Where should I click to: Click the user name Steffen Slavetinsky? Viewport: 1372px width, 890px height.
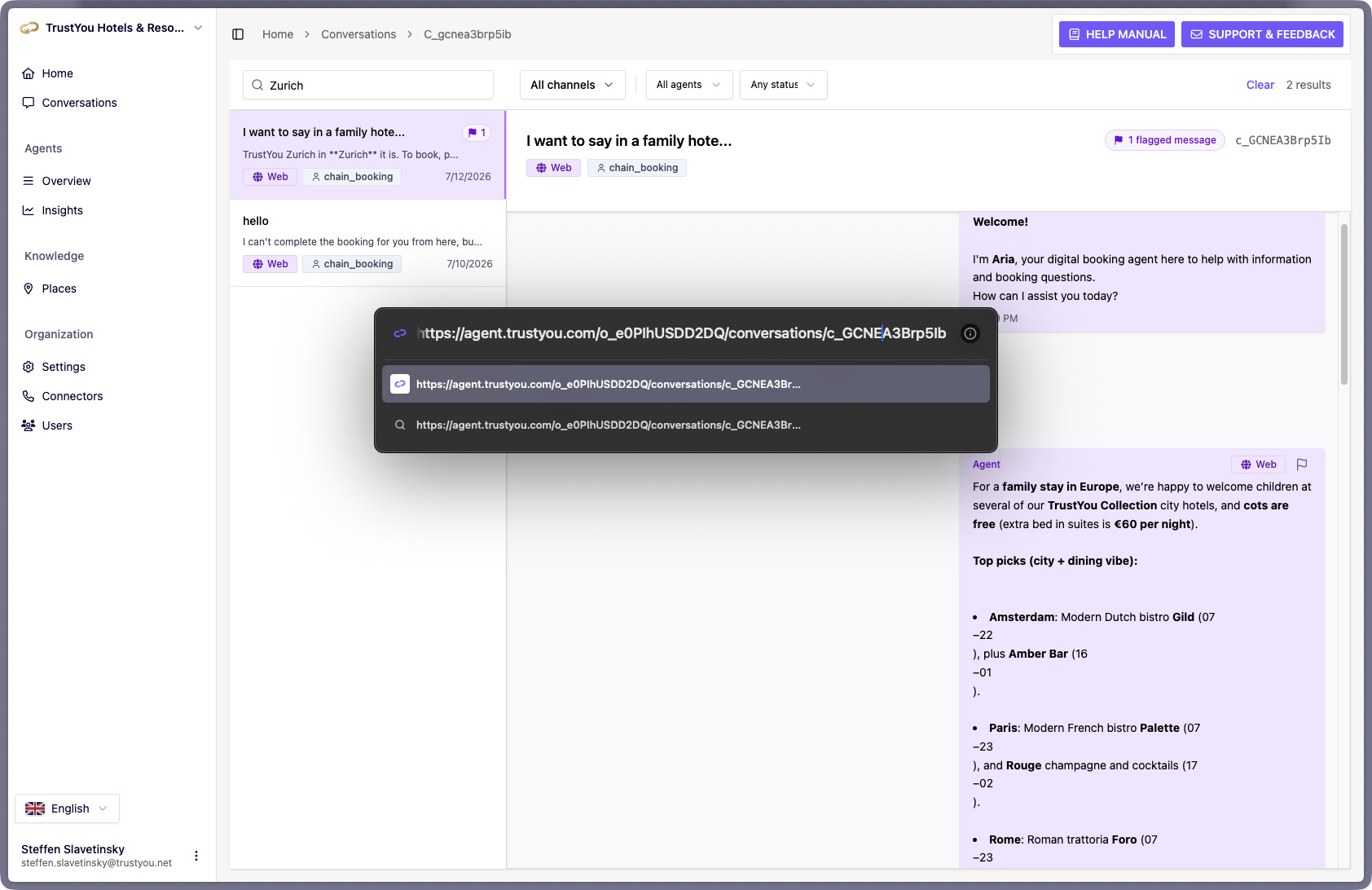(x=73, y=849)
